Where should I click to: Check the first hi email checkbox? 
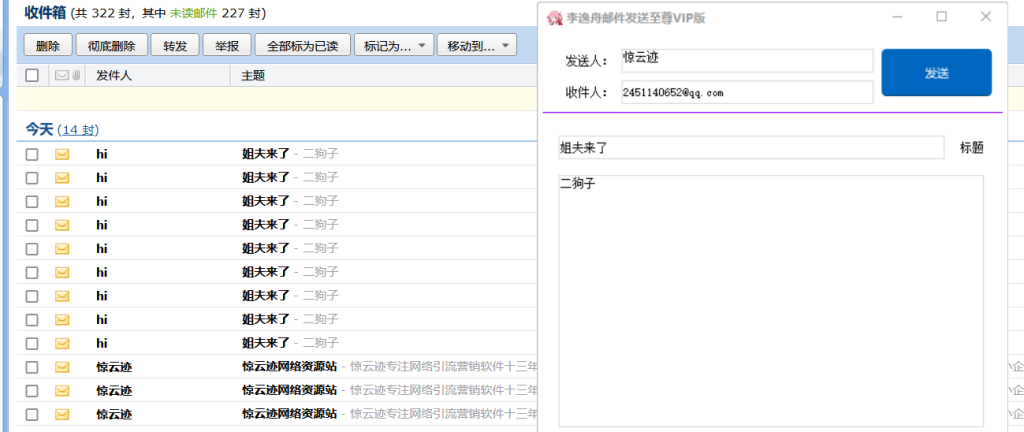tap(32, 154)
